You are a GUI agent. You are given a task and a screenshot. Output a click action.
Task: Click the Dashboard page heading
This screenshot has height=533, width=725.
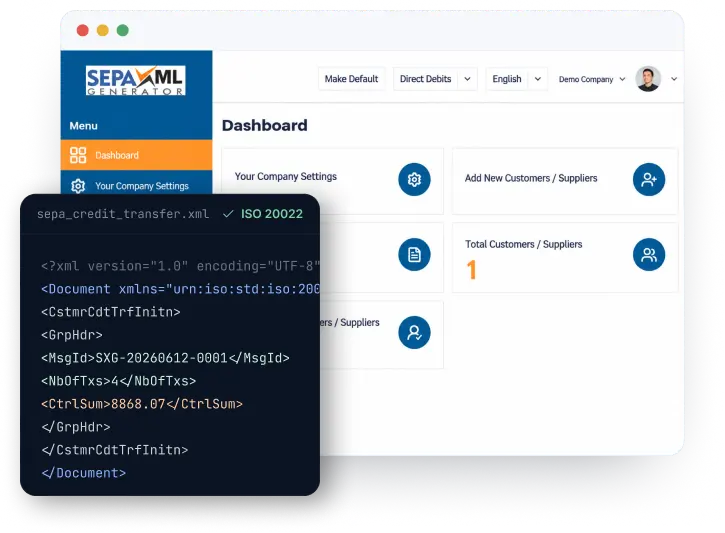(x=264, y=126)
